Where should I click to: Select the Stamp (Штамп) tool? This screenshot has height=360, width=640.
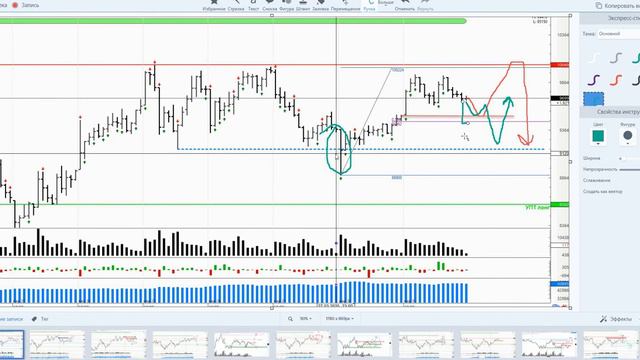pyautogui.click(x=303, y=5)
